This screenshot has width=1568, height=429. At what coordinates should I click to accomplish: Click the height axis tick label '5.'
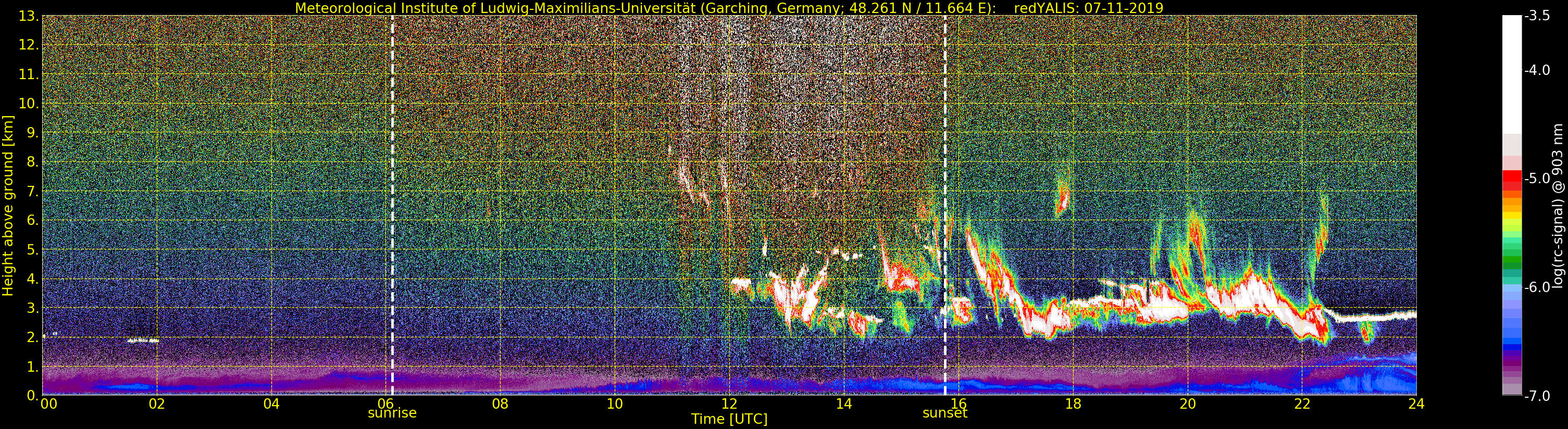pos(32,250)
